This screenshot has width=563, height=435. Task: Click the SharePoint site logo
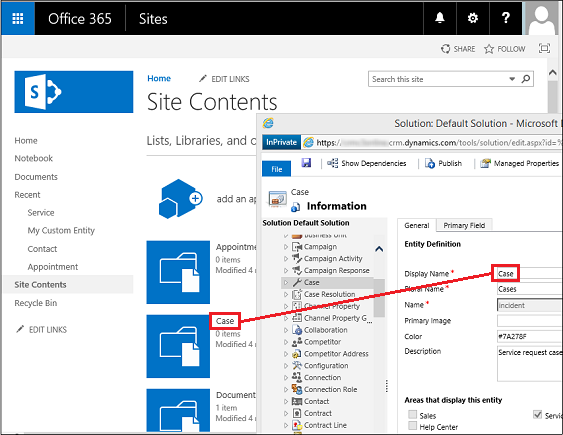[74, 92]
